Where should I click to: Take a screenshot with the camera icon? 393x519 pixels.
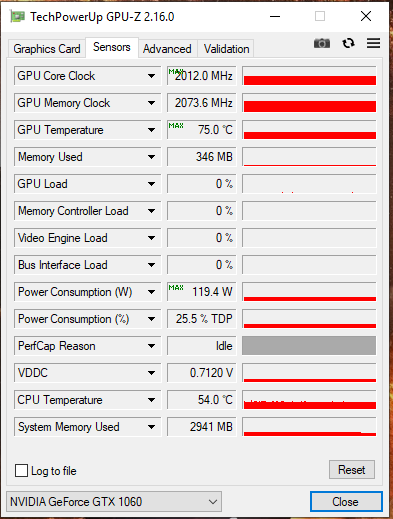click(x=322, y=43)
